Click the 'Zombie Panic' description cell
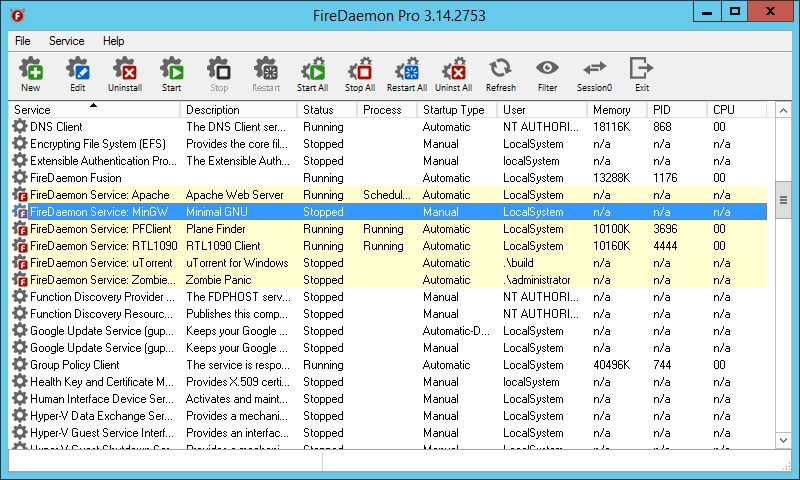This screenshot has height=480, width=800. 218,280
